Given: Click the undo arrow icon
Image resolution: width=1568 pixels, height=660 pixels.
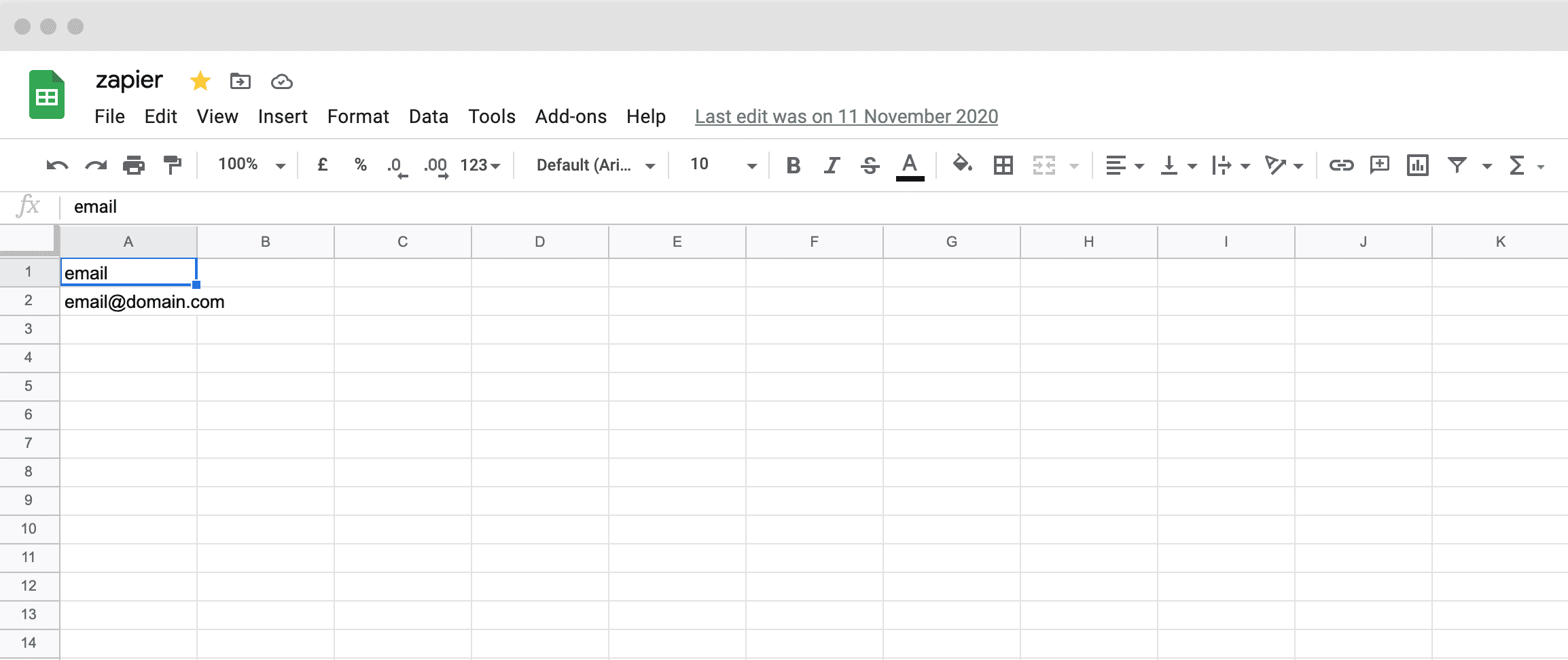Looking at the screenshot, I should pyautogui.click(x=57, y=165).
